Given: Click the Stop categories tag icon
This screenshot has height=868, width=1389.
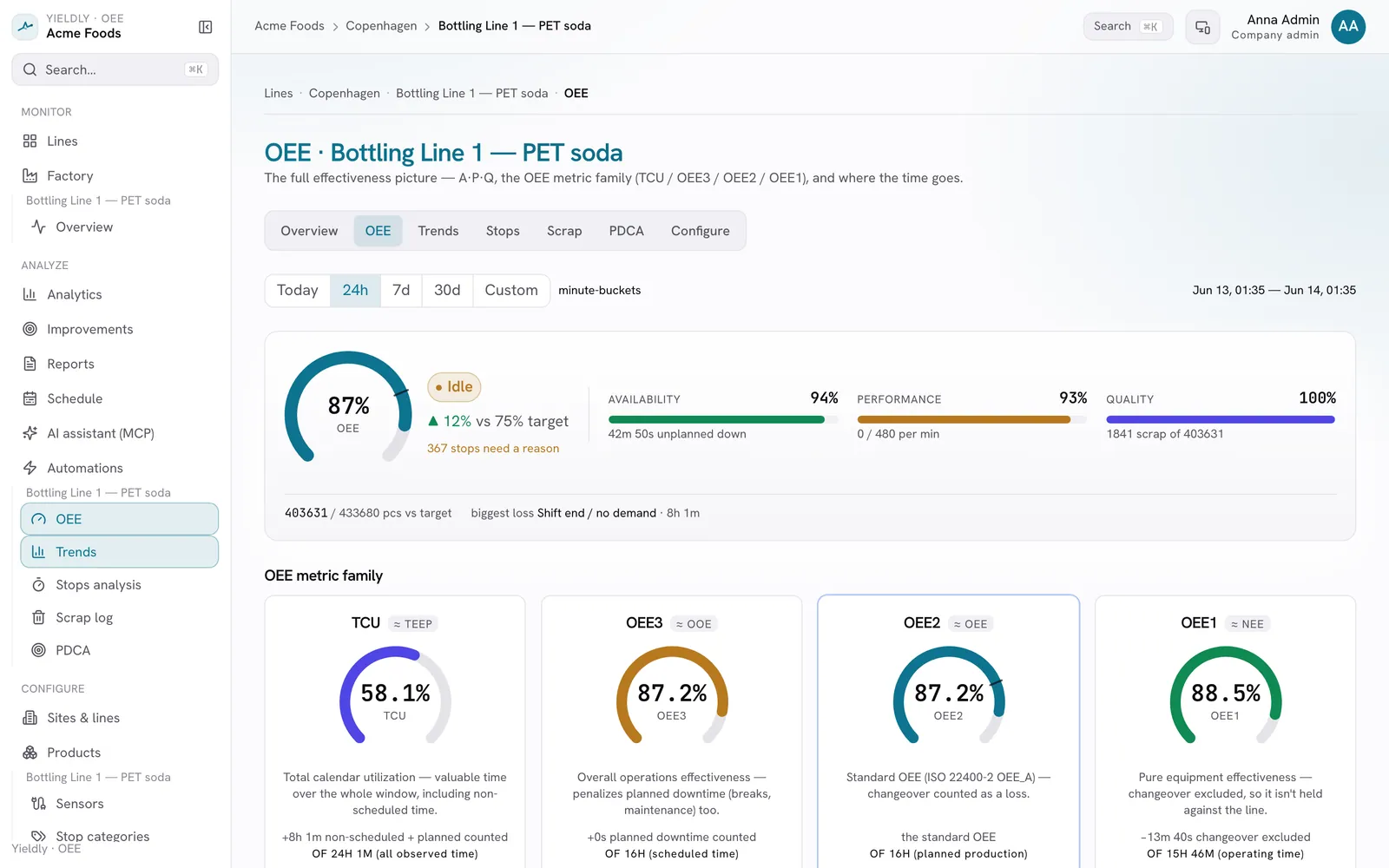Looking at the screenshot, I should pos(38,837).
